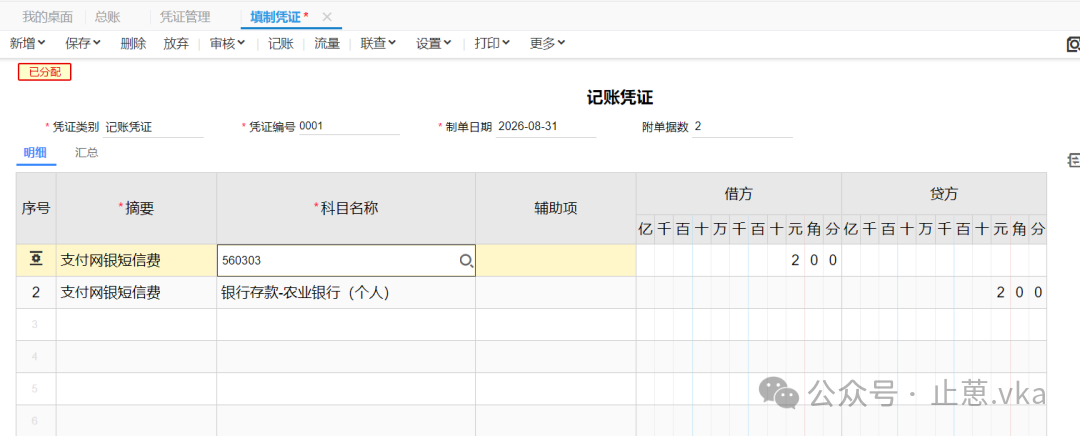The image size is (1080, 436).
Task: Click row 2 摘要 cell 支付网银短信费
Action: pos(136,293)
